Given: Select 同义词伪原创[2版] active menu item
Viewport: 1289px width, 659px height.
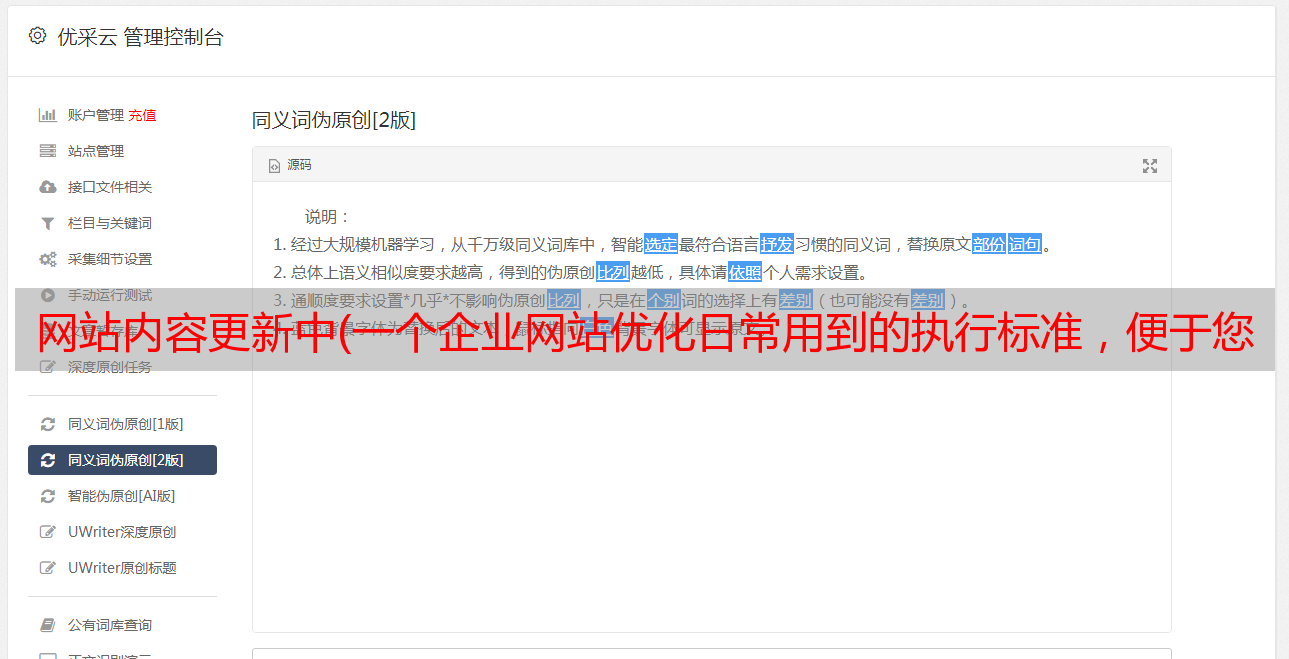Looking at the screenshot, I should coord(122,460).
